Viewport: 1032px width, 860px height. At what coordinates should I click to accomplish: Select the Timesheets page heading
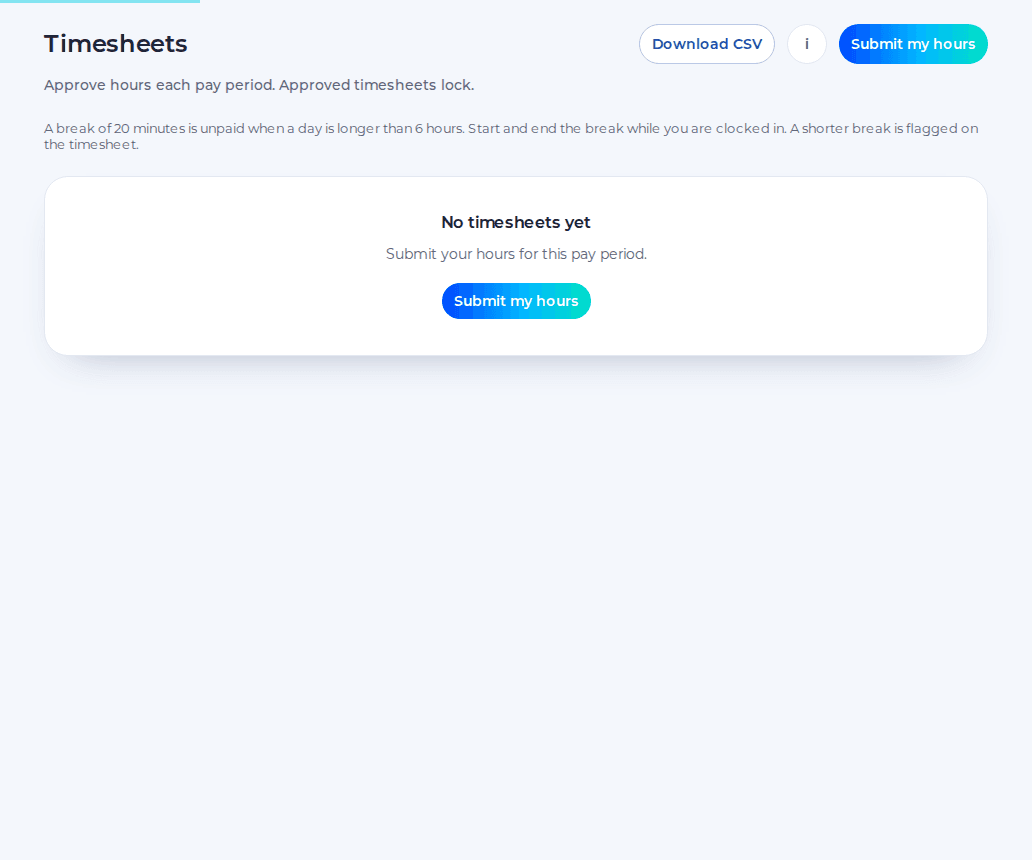116,44
